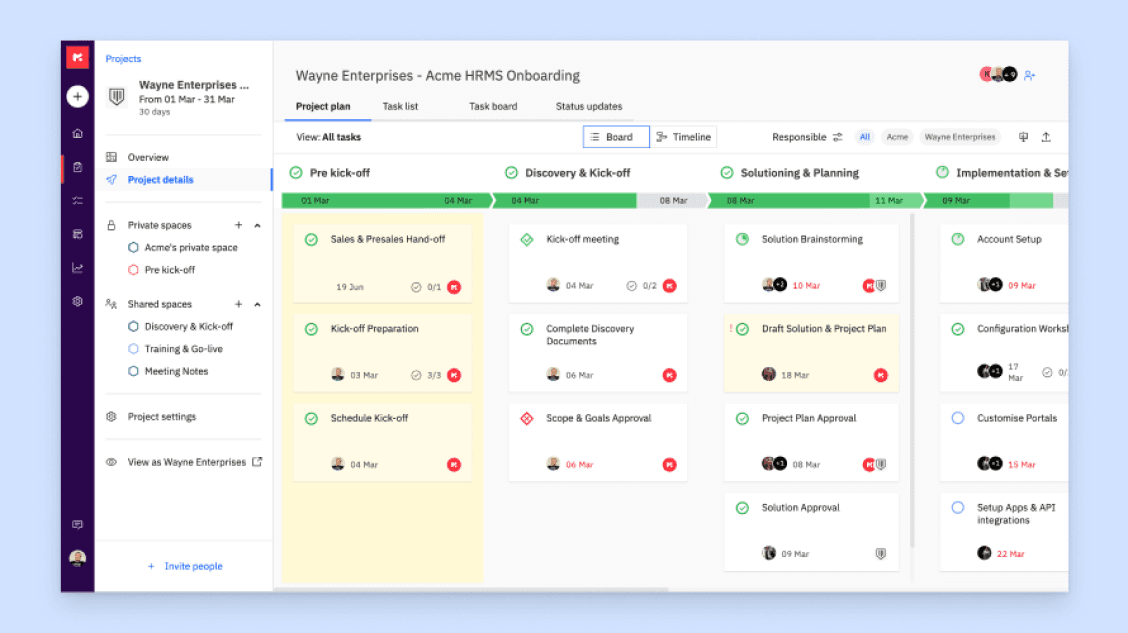The height and width of the screenshot is (633, 1128).
Task: Add a new private space with plus
Action: click(x=238, y=225)
